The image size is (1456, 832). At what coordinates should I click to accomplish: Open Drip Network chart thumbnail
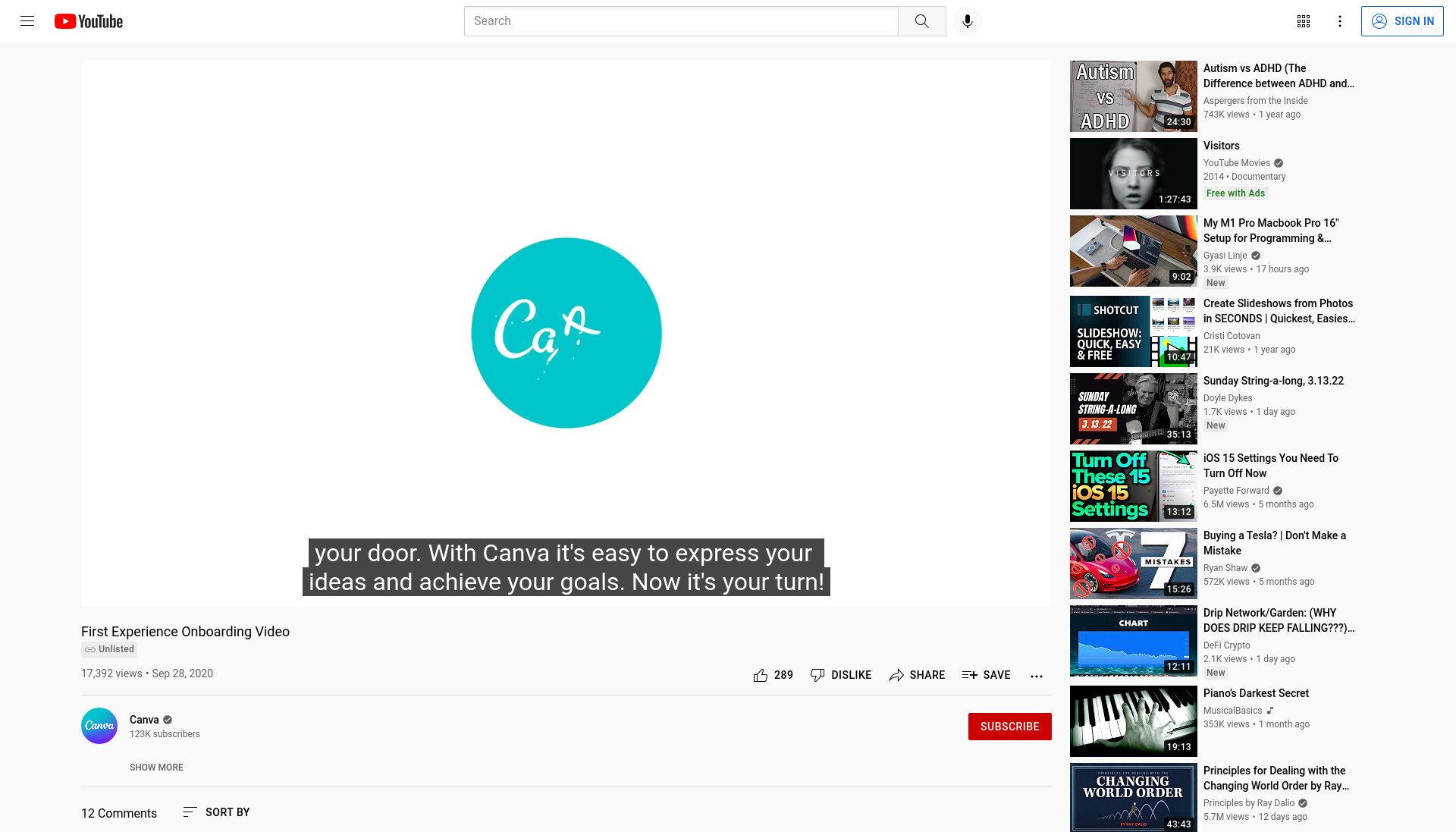click(x=1133, y=641)
